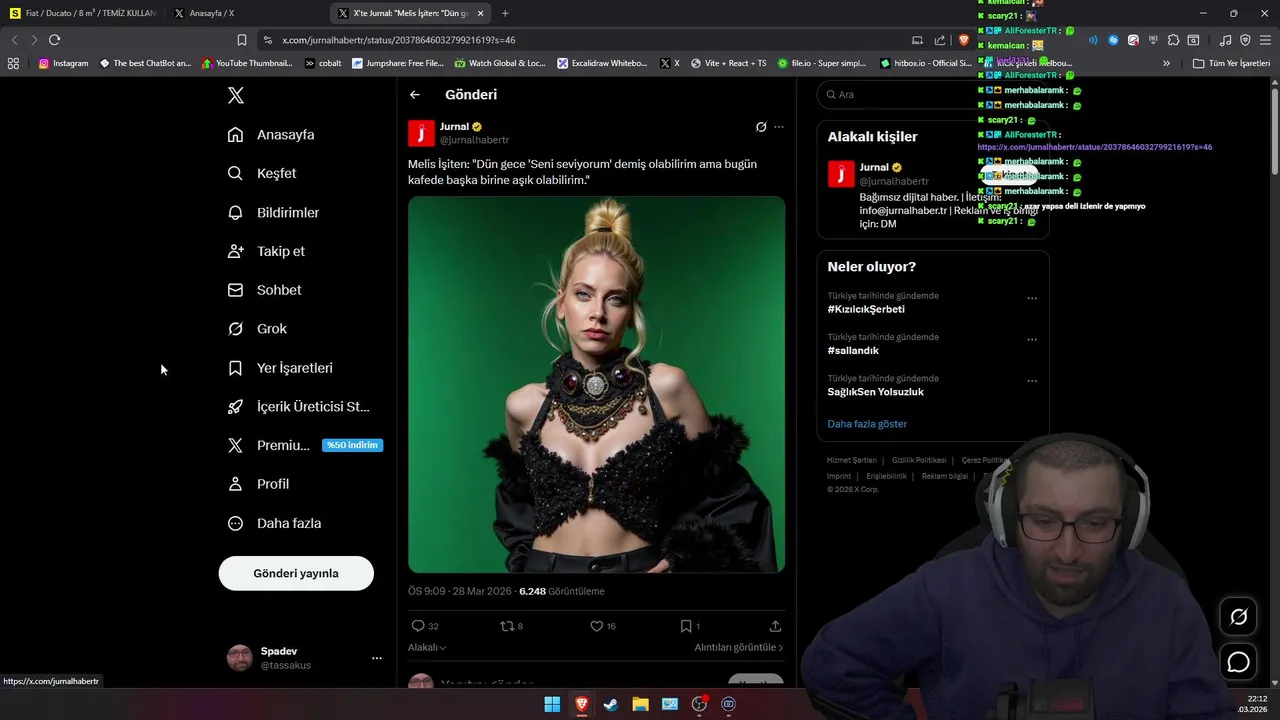Go to Anasayfa in the sidebar
This screenshot has width=1280, height=720.
pos(271,135)
